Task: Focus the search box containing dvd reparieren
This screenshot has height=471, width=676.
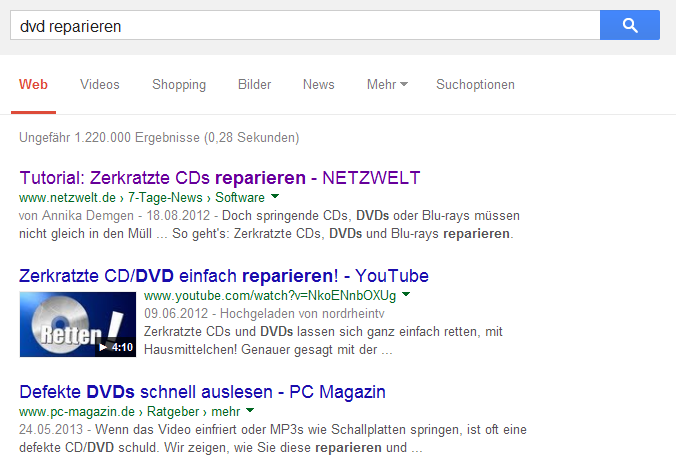Action: coord(300,25)
